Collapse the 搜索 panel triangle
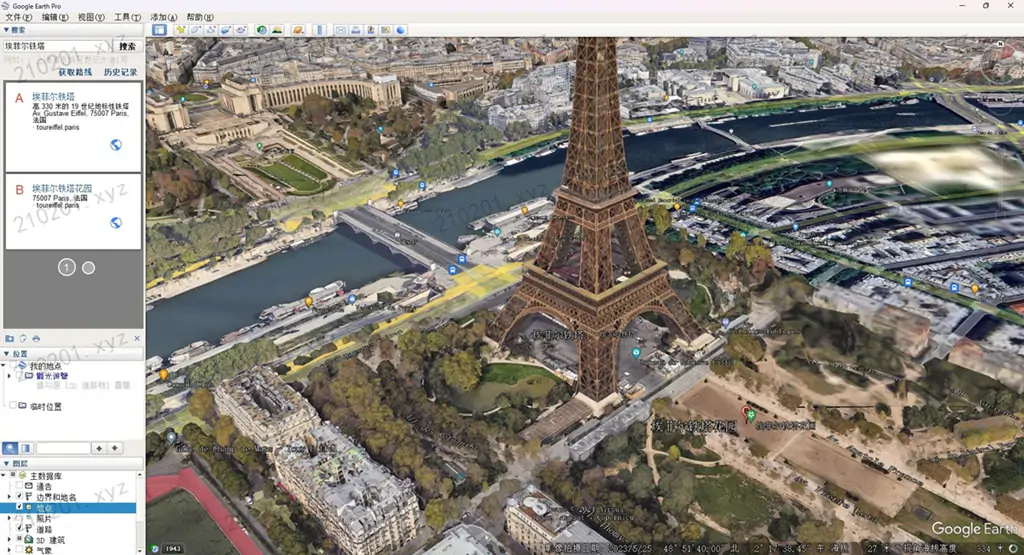Screen dimensions: 1024x555 pyautogui.click(x=7, y=30)
